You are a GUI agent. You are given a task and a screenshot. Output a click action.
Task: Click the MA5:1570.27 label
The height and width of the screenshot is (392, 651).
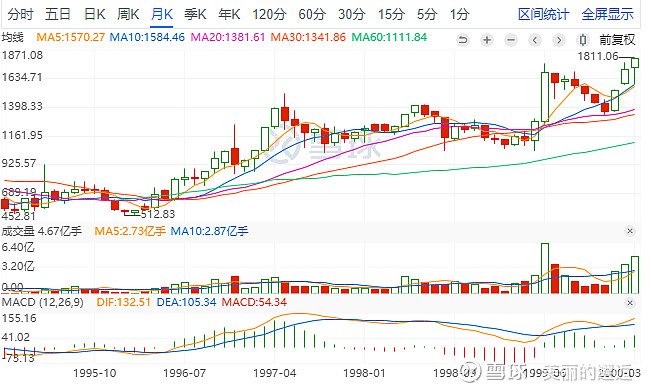point(71,37)
